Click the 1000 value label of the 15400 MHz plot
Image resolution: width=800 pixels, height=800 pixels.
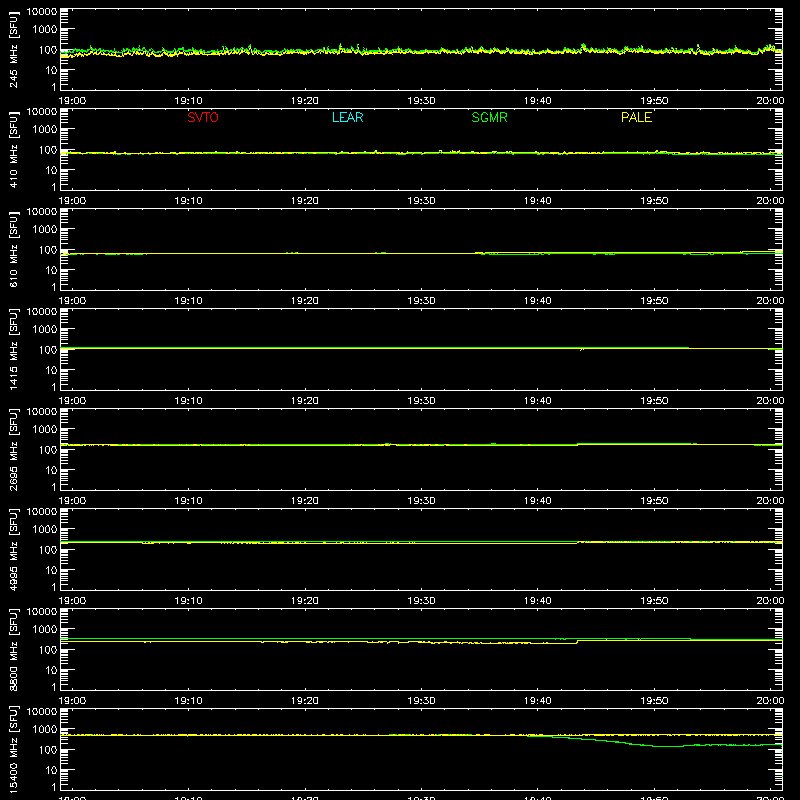coord(45,729)
